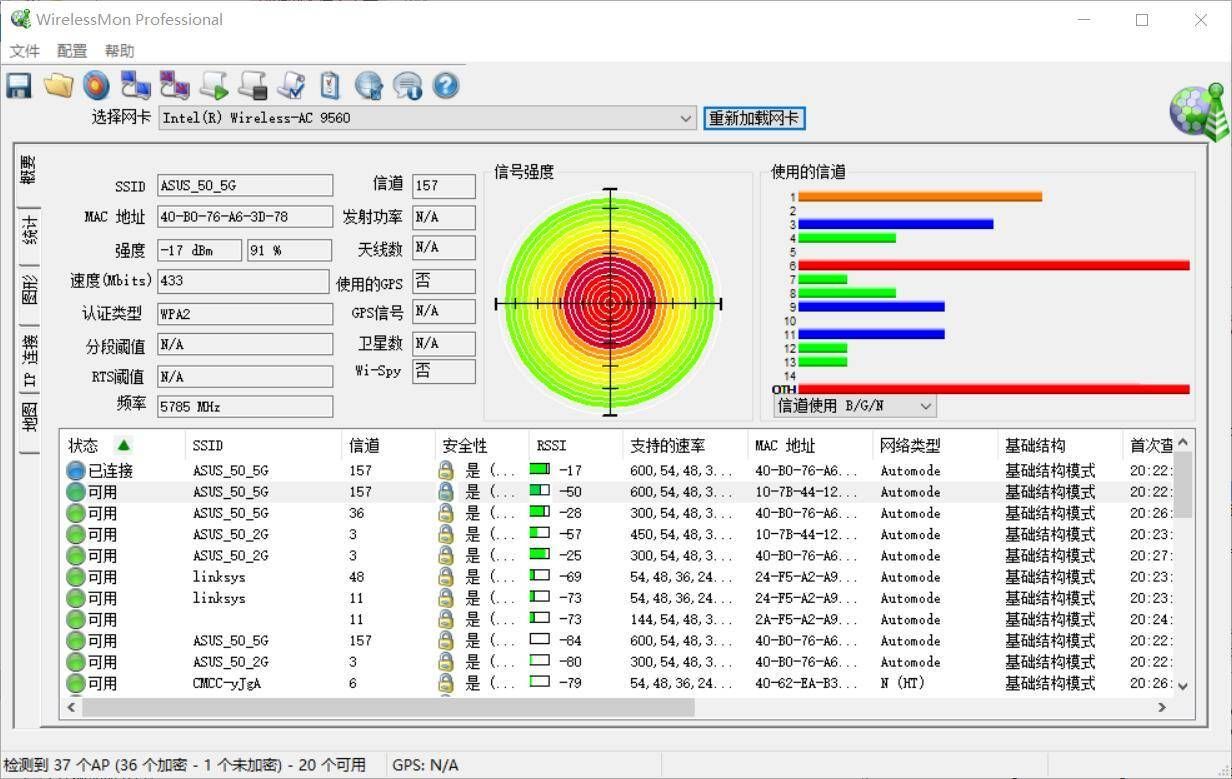Viewport: 1232px width, 779px height.
Task: Click the lock icon in channel 36 row
Action: coord(446,513)
